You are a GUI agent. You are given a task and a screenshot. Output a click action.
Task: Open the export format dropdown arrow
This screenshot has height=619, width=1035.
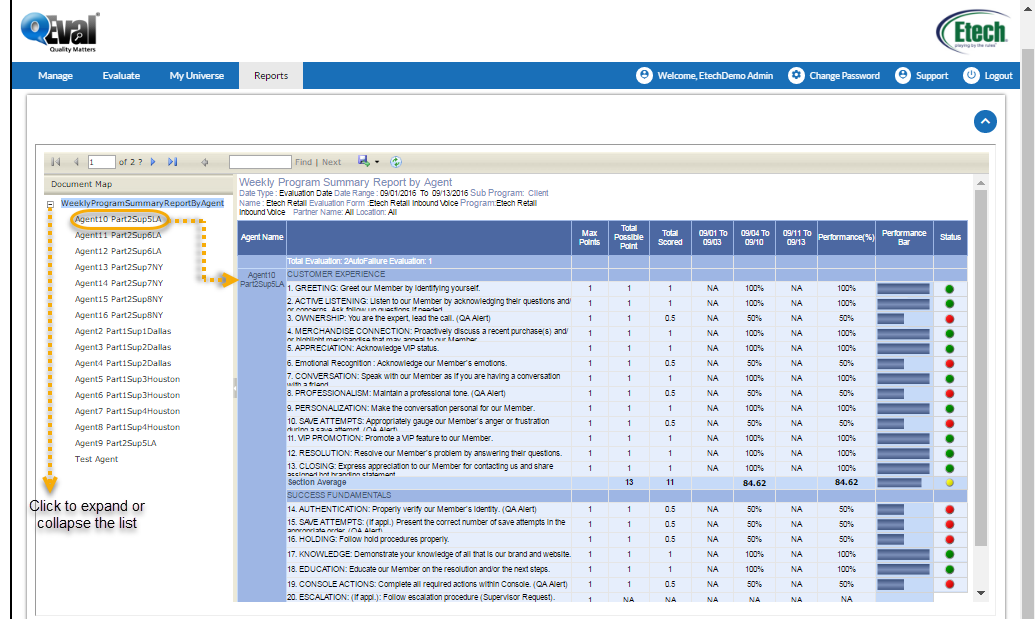(376, 161)
